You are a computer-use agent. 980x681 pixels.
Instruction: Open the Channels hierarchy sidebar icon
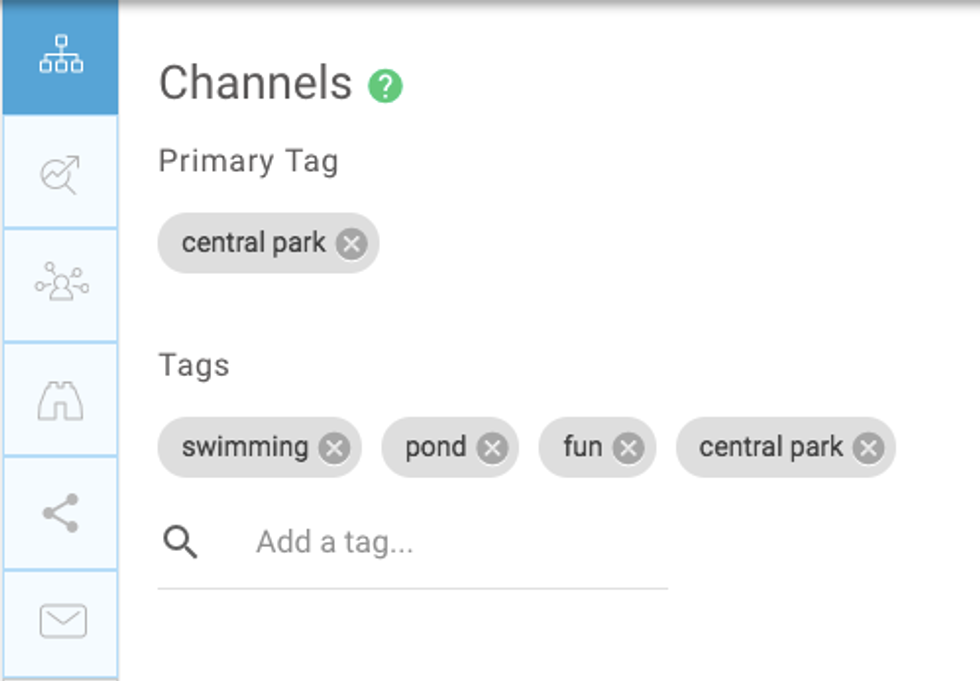click(61, 55)
